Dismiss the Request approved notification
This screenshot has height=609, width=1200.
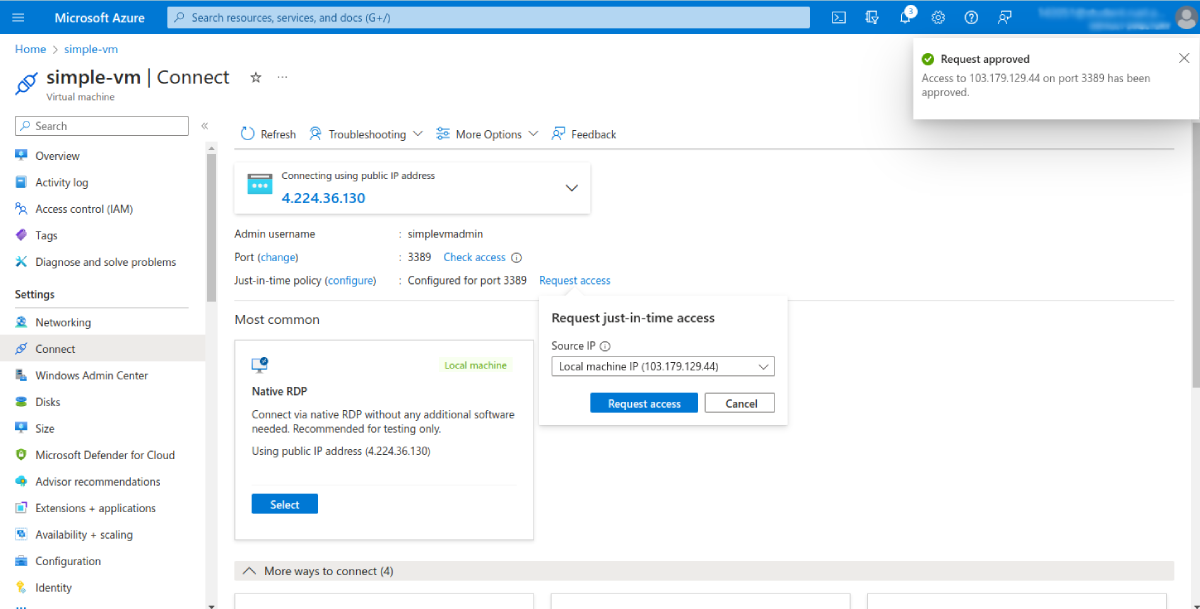coord(1184,58)
